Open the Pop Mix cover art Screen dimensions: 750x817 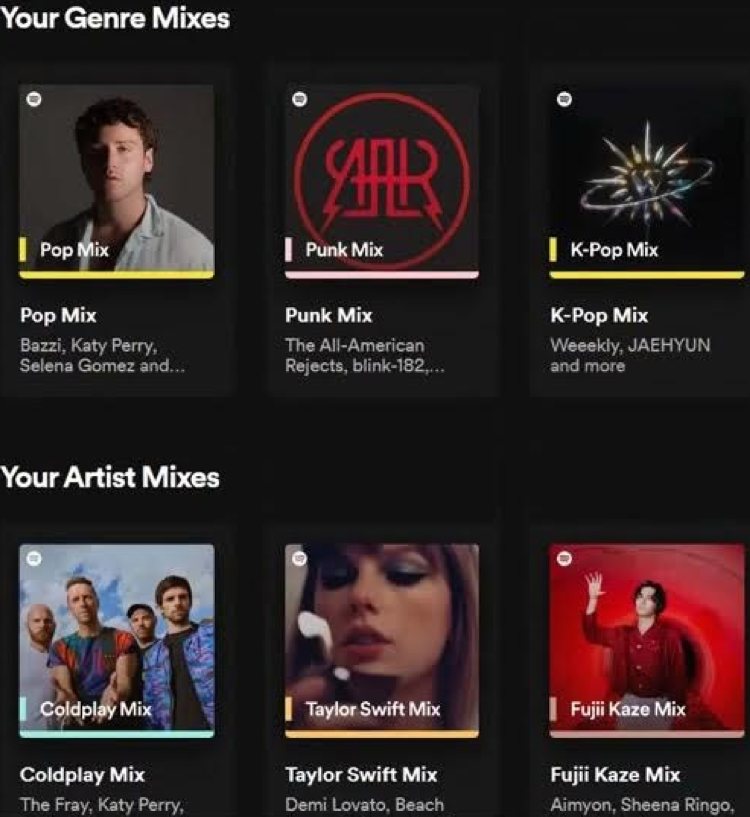[x=117, y=181]
